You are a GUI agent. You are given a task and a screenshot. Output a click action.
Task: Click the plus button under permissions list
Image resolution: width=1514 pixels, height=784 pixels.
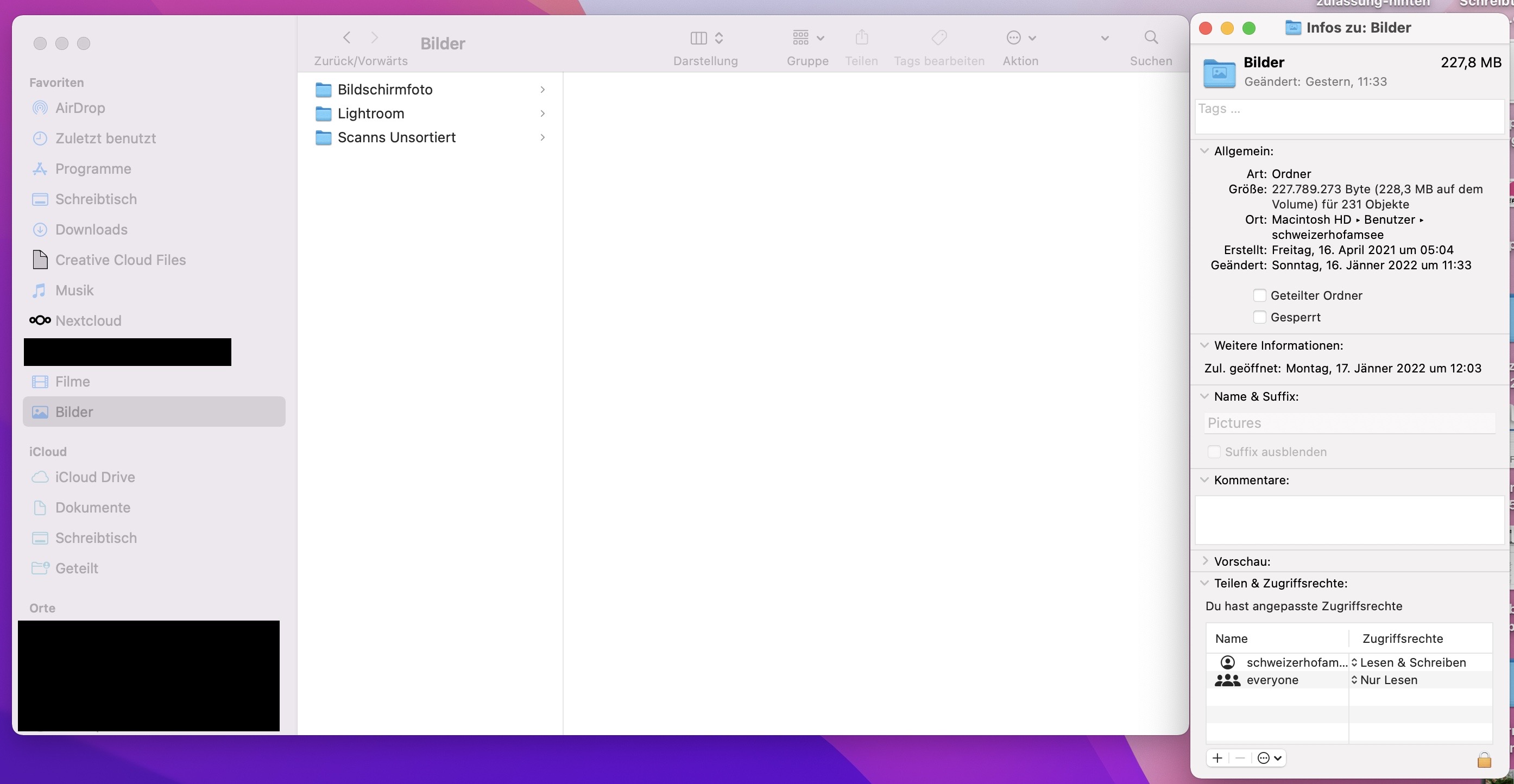coord(1217,758)
